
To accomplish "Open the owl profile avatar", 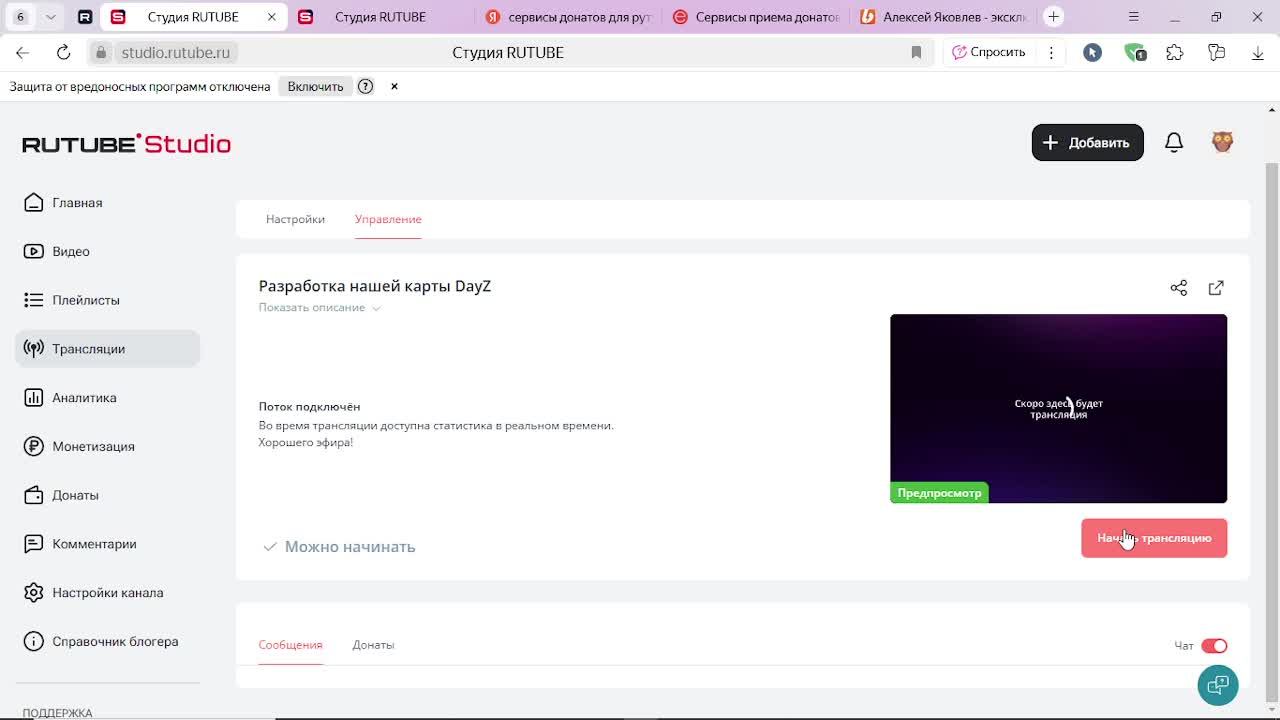I will point(1222,142).
